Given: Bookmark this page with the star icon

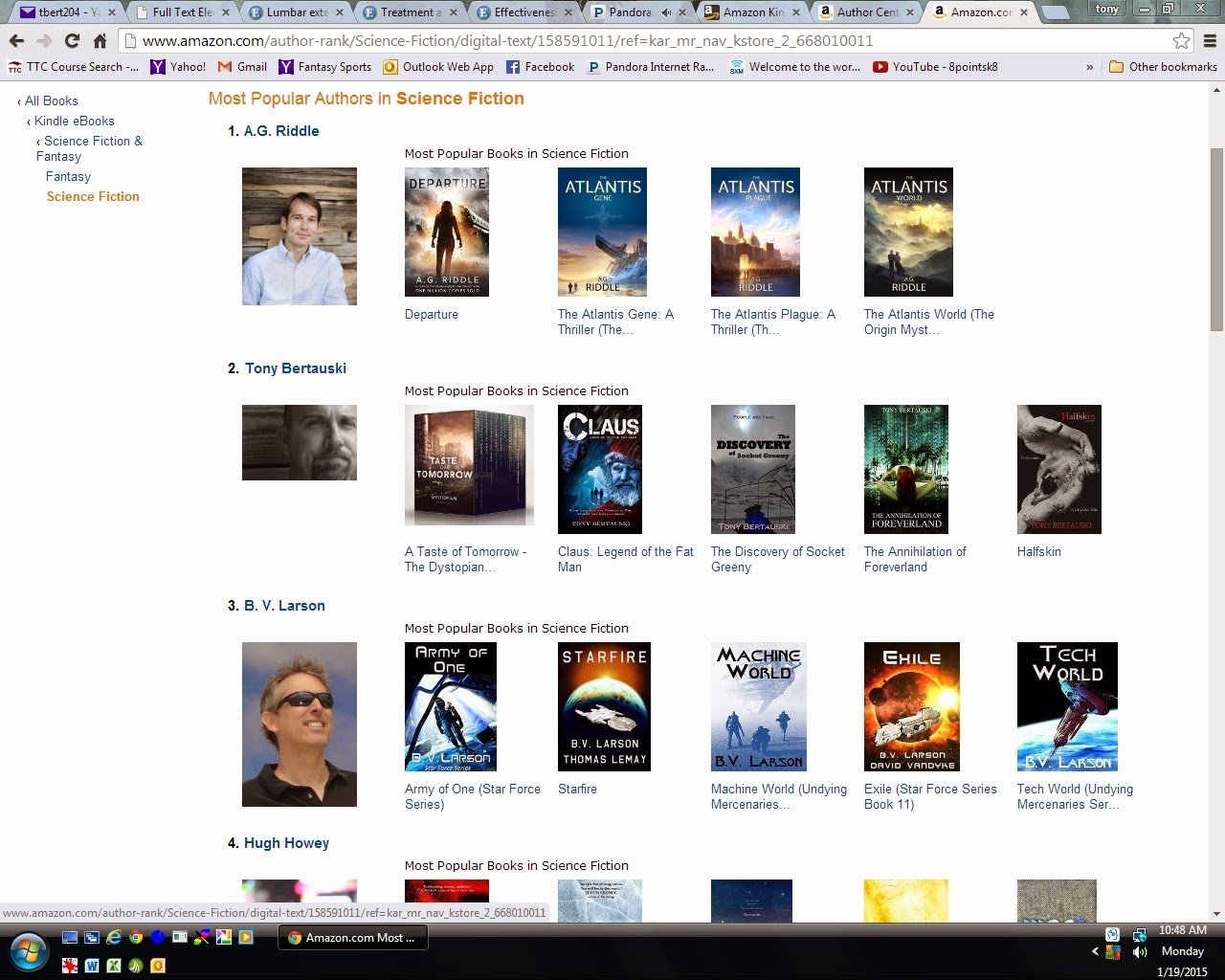Looking at the screenshot, I should click(1182, 40).
